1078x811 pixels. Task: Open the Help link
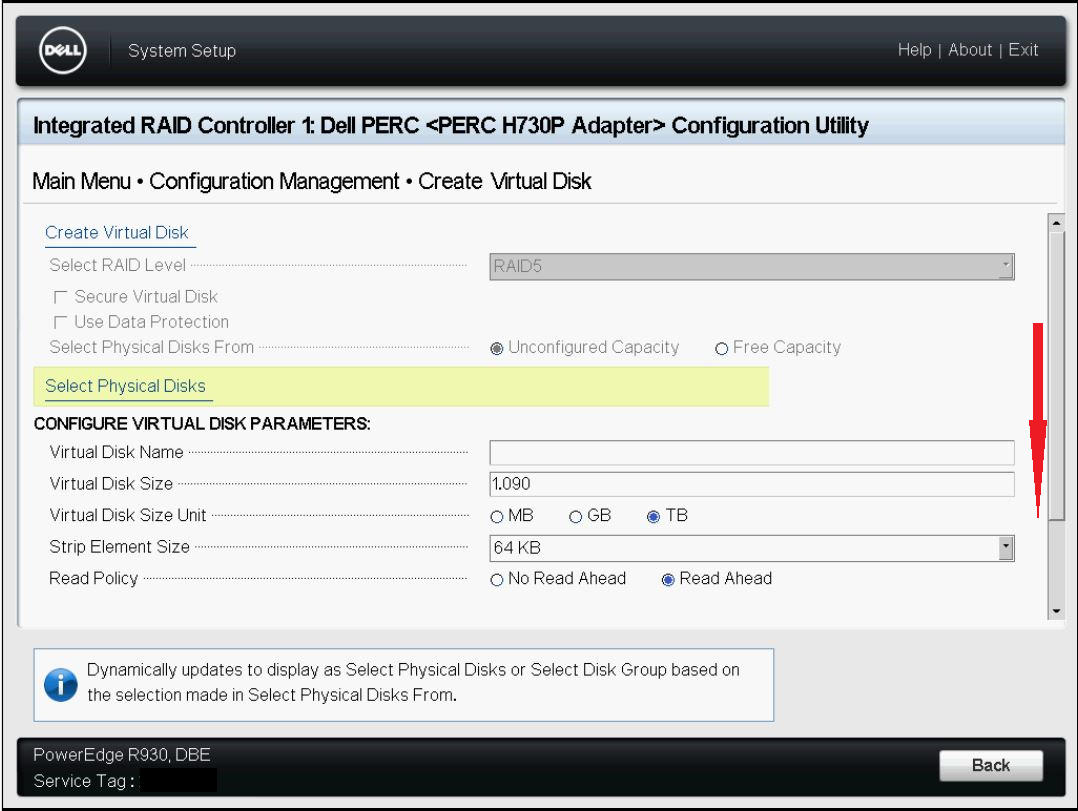914,50
